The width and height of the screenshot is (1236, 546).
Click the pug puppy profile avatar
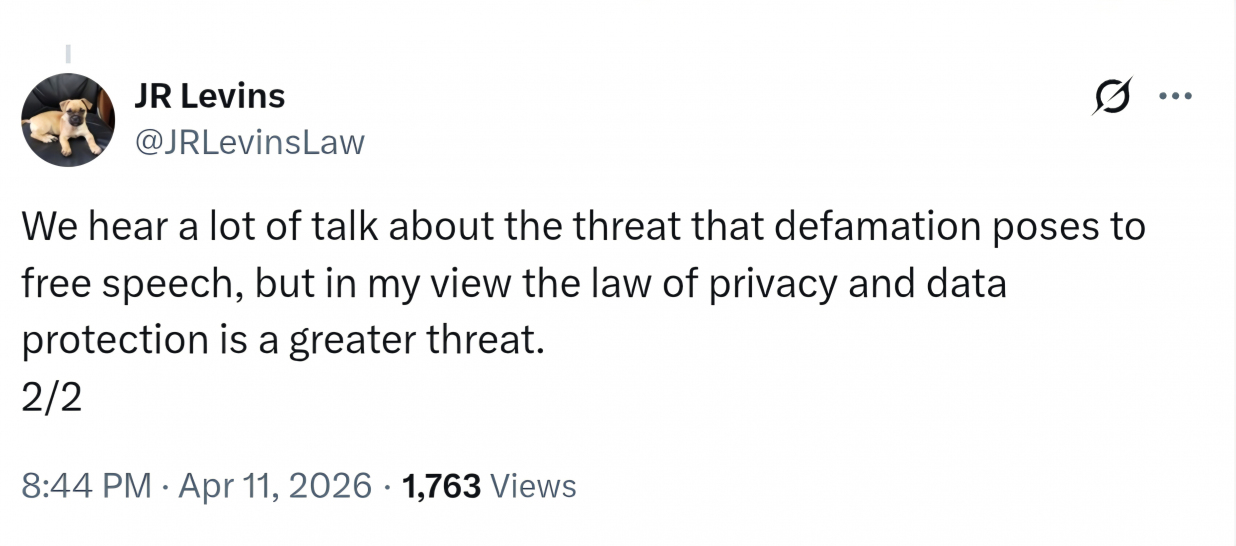pyautogui.click(x=68, y=121)
